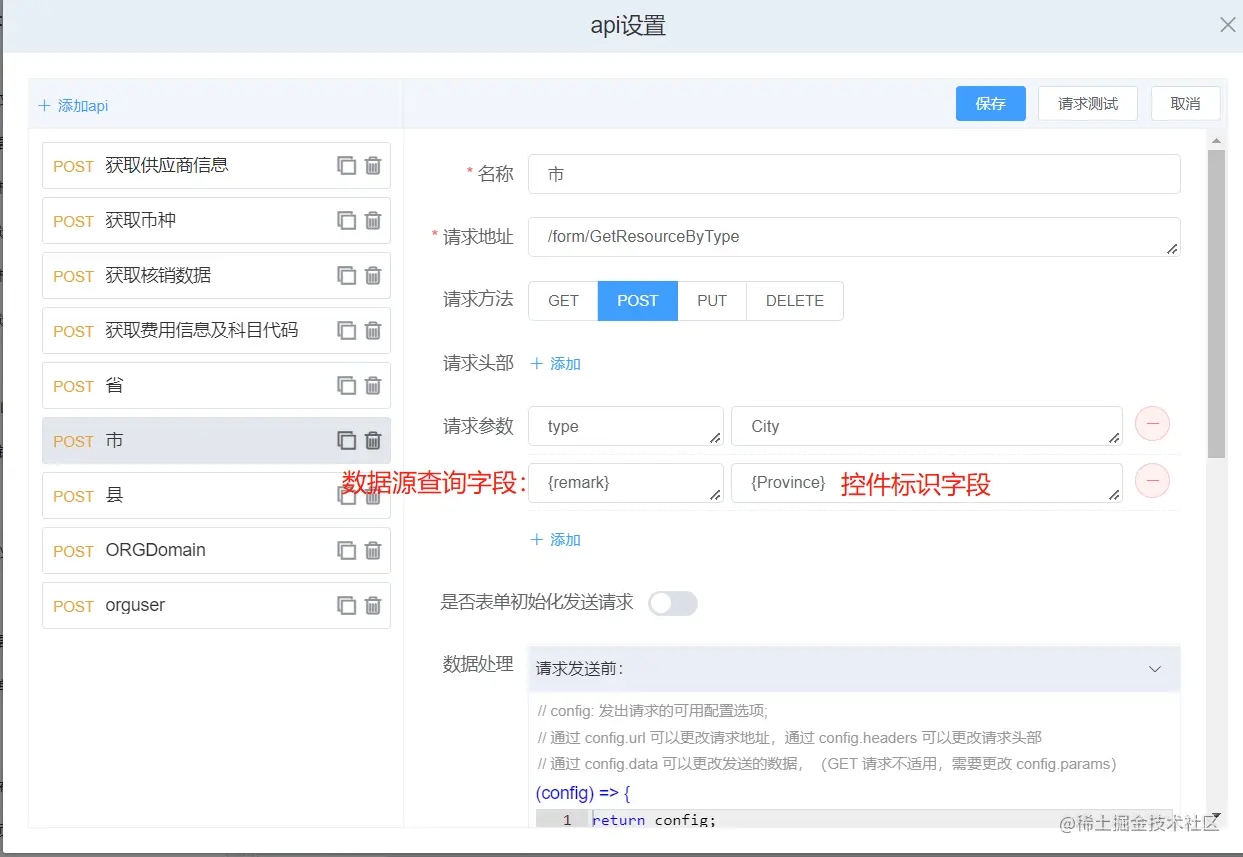Click the 名称 input showing 市
The width and height of the screenshot is (1243, 857).
854,173
